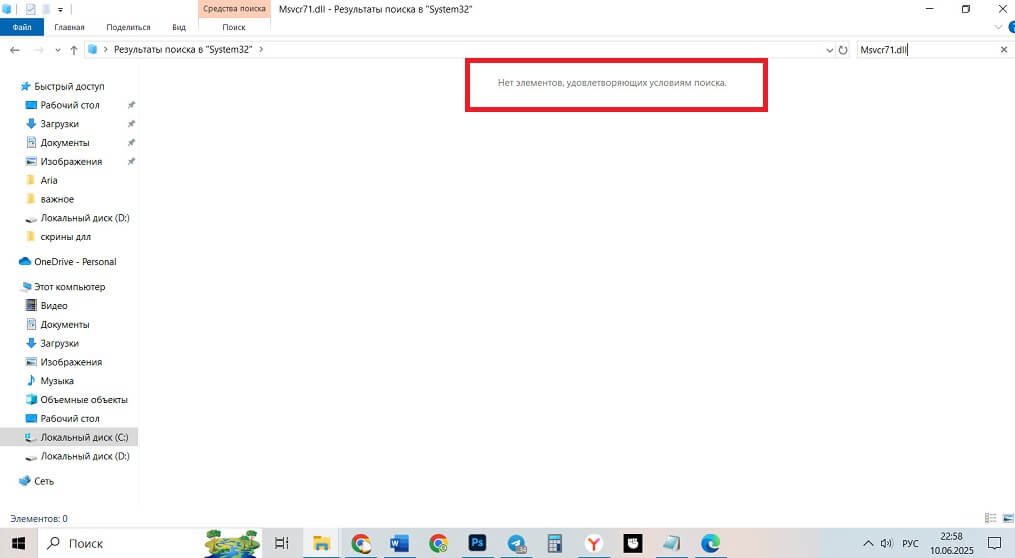The width and height of the screenshot is (1015, 558).
Task: Open Yandex Browser from the taskbar
Action: (x=594, y=543)
